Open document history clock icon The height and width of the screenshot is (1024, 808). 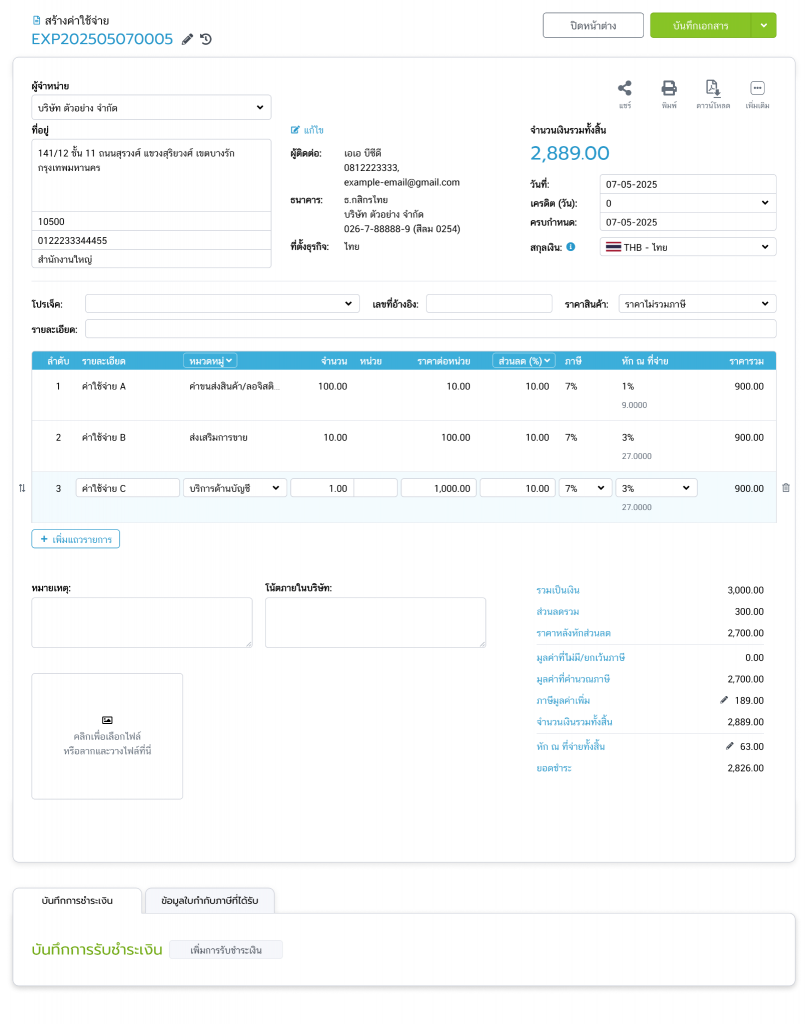[205, 40]
